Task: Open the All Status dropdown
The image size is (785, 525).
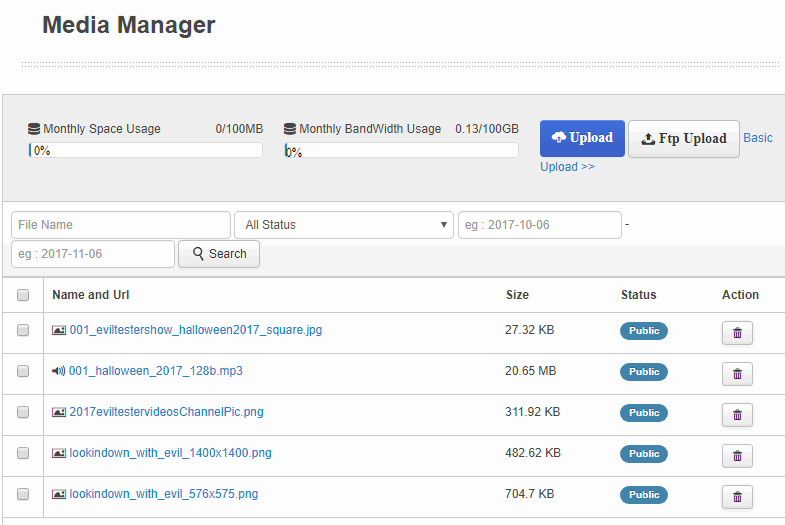Action: [x=344, y=225]
